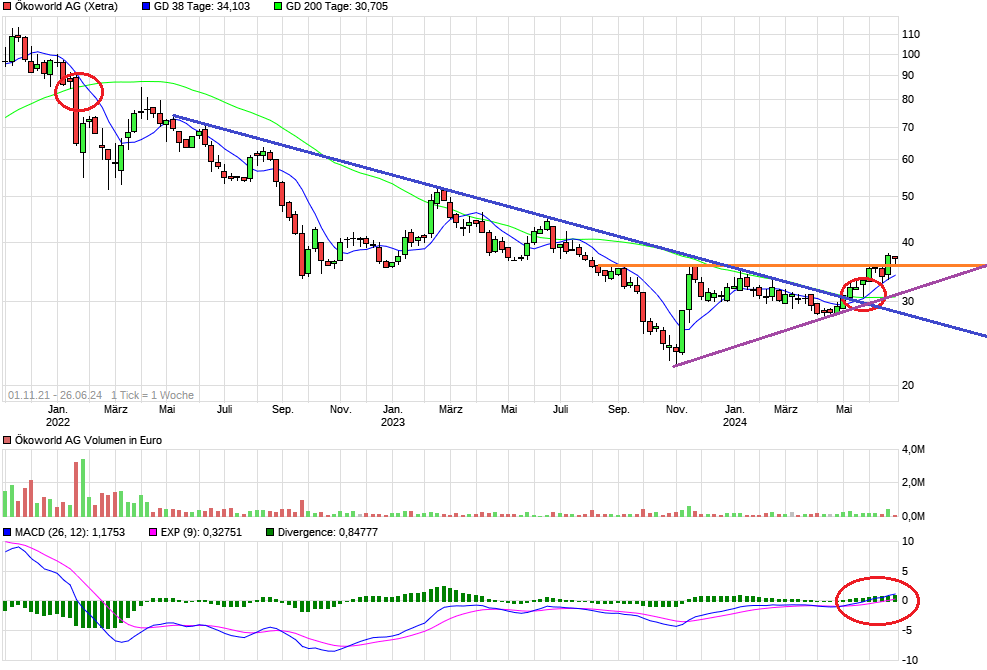Image resolution: width=987 pixels, height=670 pixels.
Task: Click the red annotation circle near January 2022
Action: (x=80, y=91)
